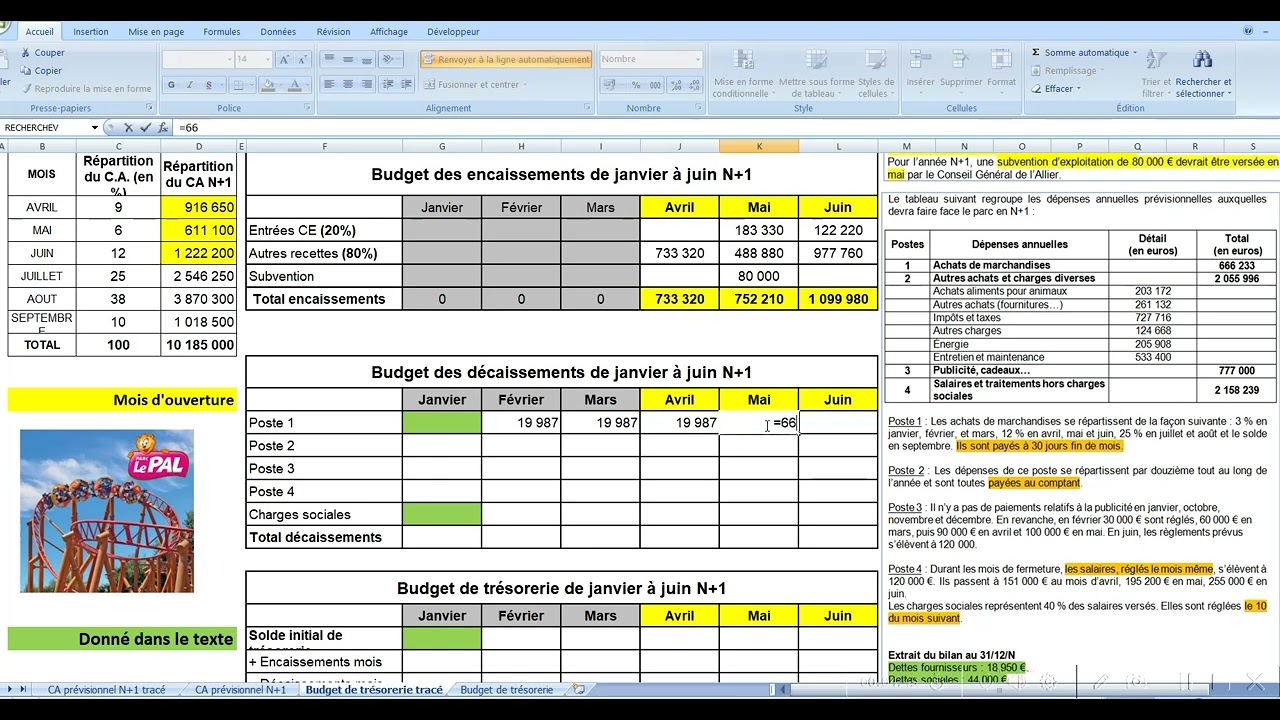The height and width of the screenshot is (720, 1280).
Task: Switch to sheet CA prévisionnel N+1 tracé
Action: click(107, 690)
